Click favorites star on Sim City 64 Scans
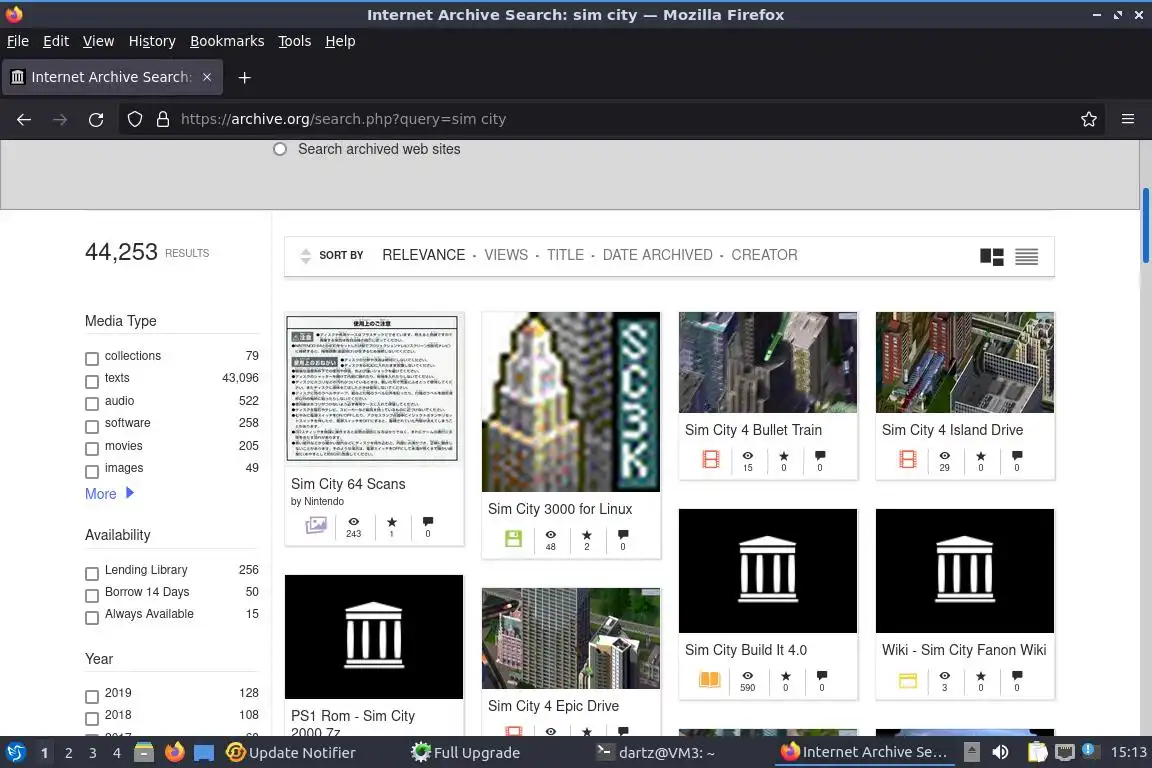The height and width of the screenshot is (768, 1152). [x=392, y=523]
